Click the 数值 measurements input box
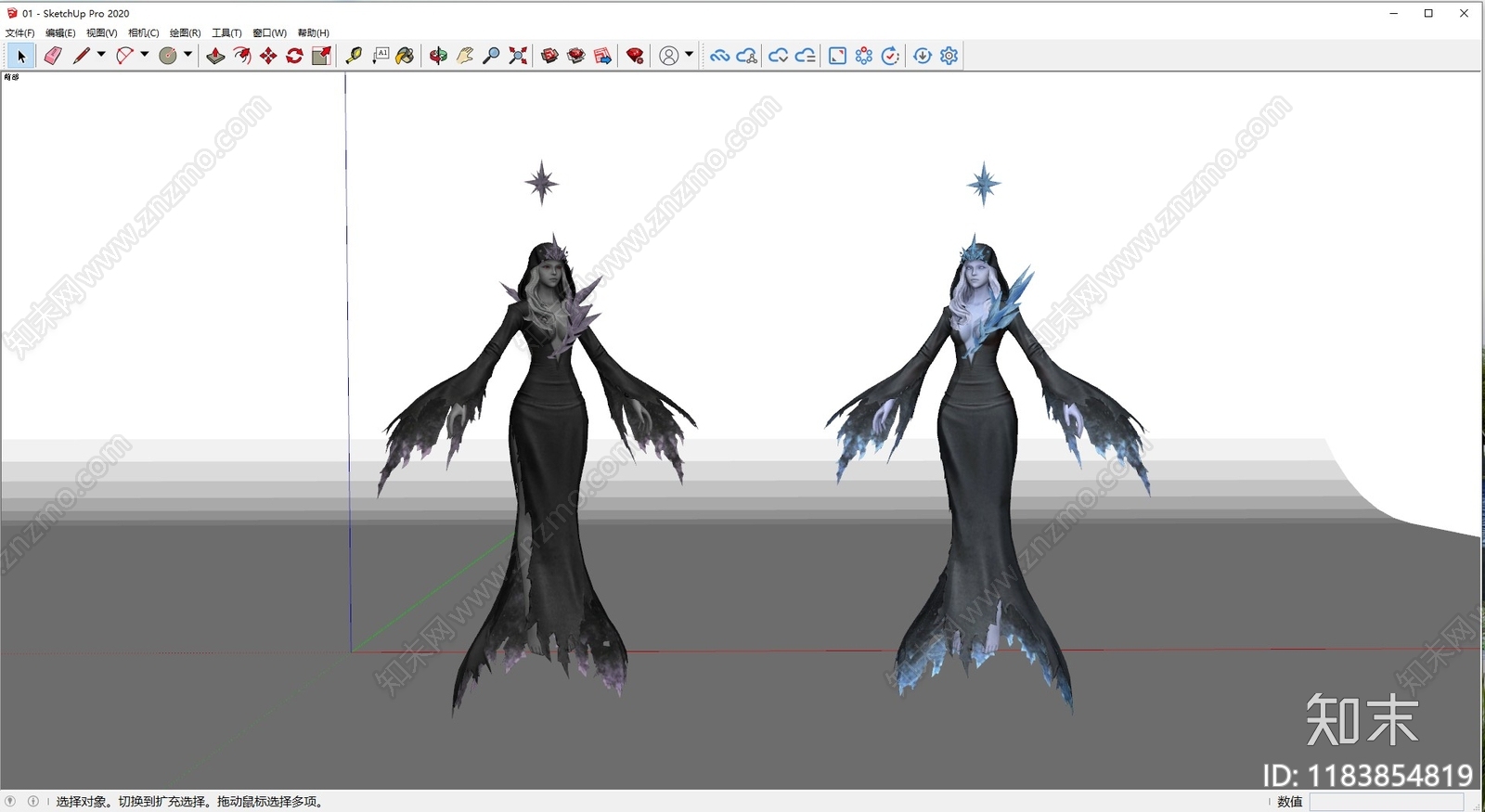The image size is (1485, 812). pos(1387,802)
